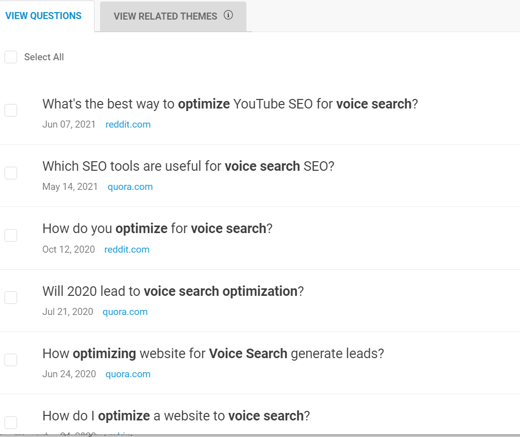Viewport: 520px width, 437px height.
Task: Open the quora.com link dated Jun 24, 2020
Action: [128, 374]
